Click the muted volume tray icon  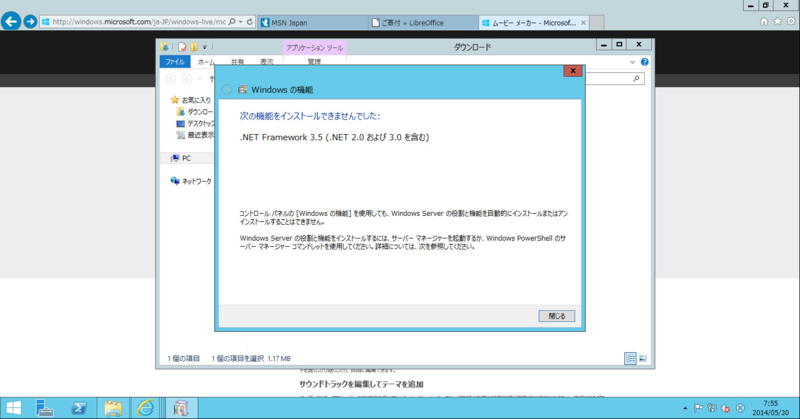tap(725, 408)
